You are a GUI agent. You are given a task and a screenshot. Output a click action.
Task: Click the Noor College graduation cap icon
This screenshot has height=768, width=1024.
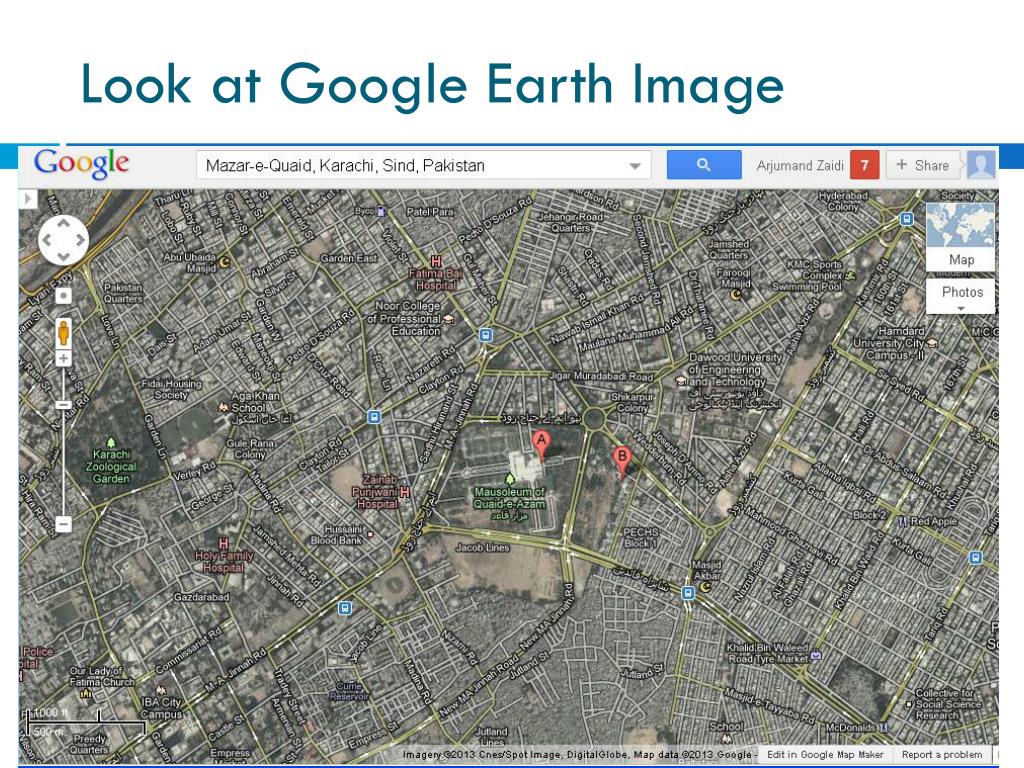449,319
